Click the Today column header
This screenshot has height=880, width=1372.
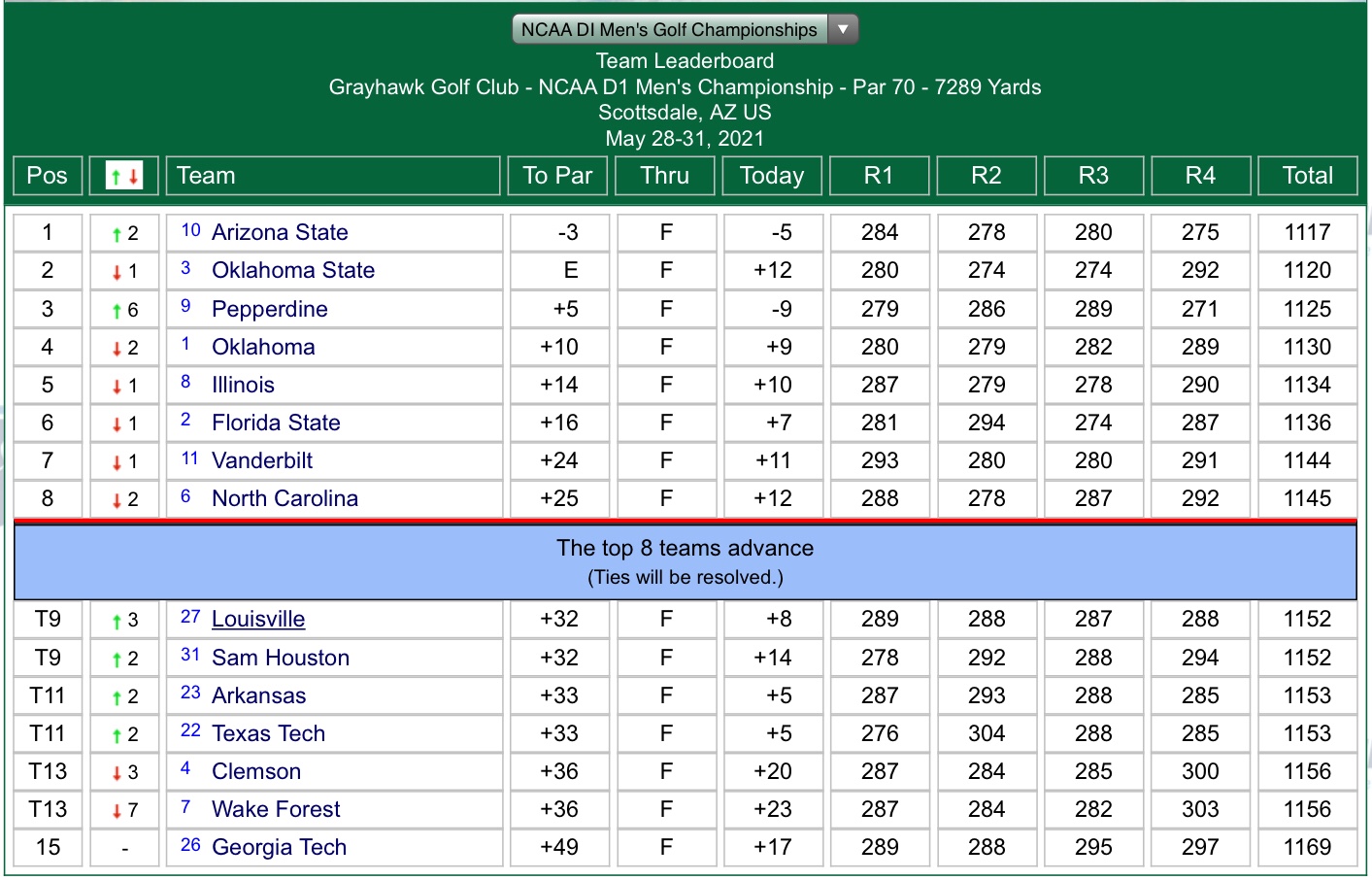click(772, 176)
